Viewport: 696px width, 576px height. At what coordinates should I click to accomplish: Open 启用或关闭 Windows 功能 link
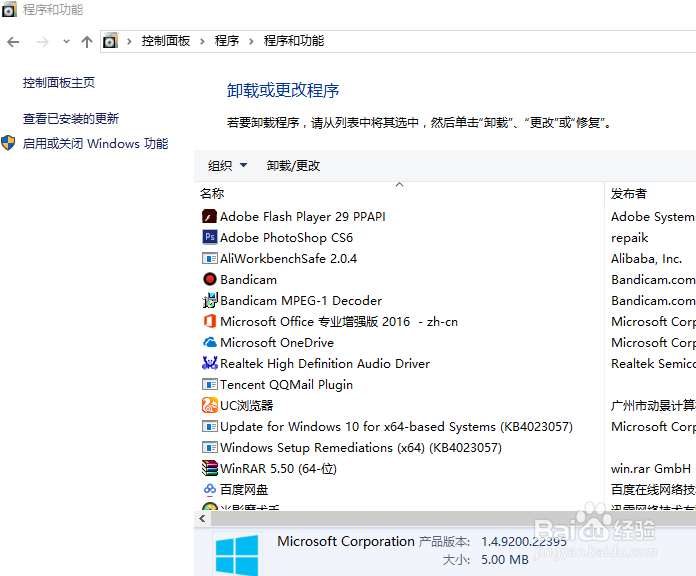coord(95,143)
